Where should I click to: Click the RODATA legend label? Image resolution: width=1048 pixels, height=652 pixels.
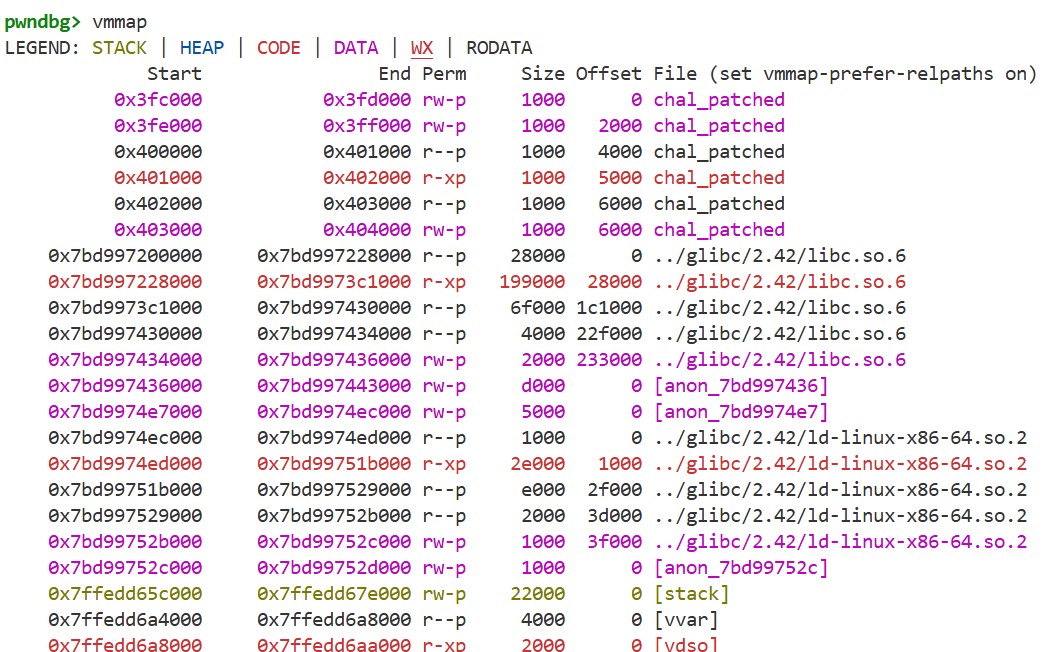click(499, 48)
